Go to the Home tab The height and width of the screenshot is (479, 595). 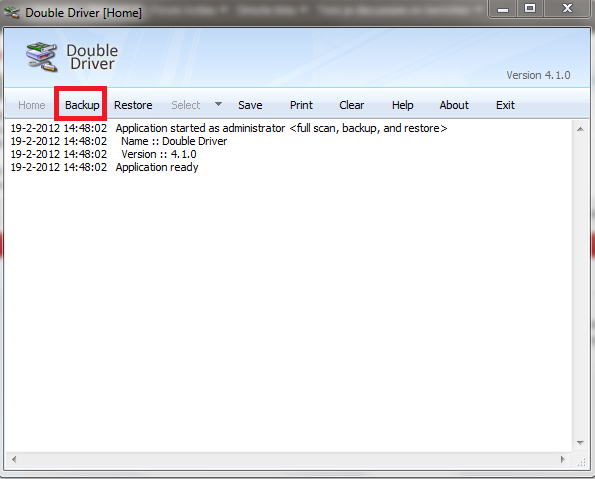tap(31, 105)
